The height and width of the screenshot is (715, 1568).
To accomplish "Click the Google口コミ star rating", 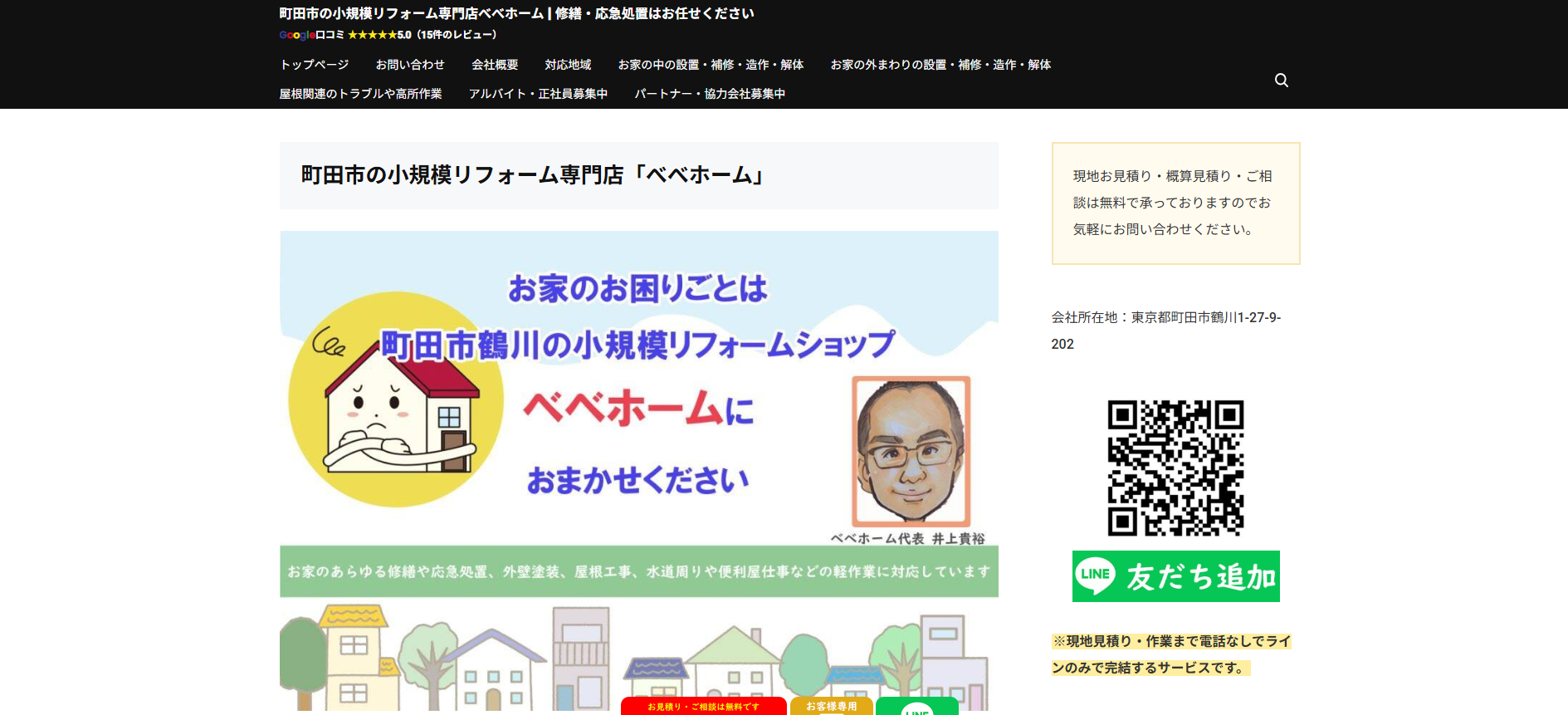I will (x=388, y=35).
